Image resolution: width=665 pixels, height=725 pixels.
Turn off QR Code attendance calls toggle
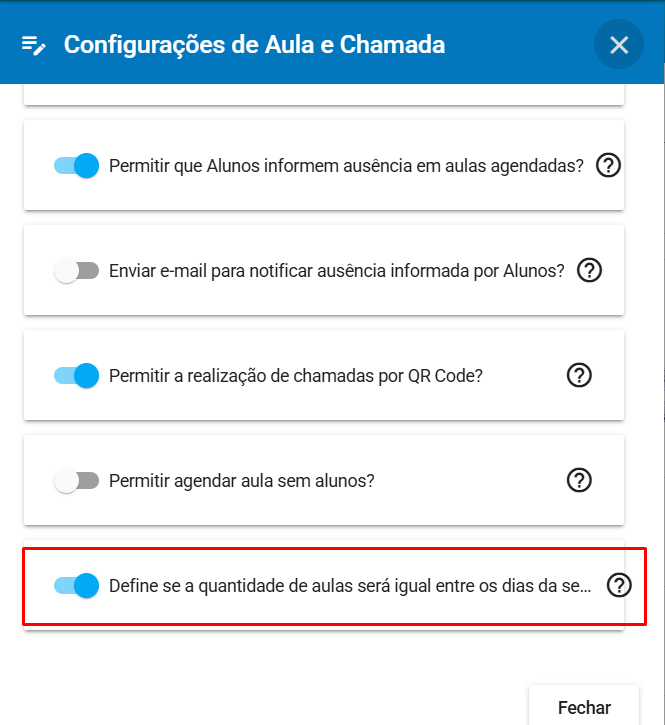(x=76, y=375)
